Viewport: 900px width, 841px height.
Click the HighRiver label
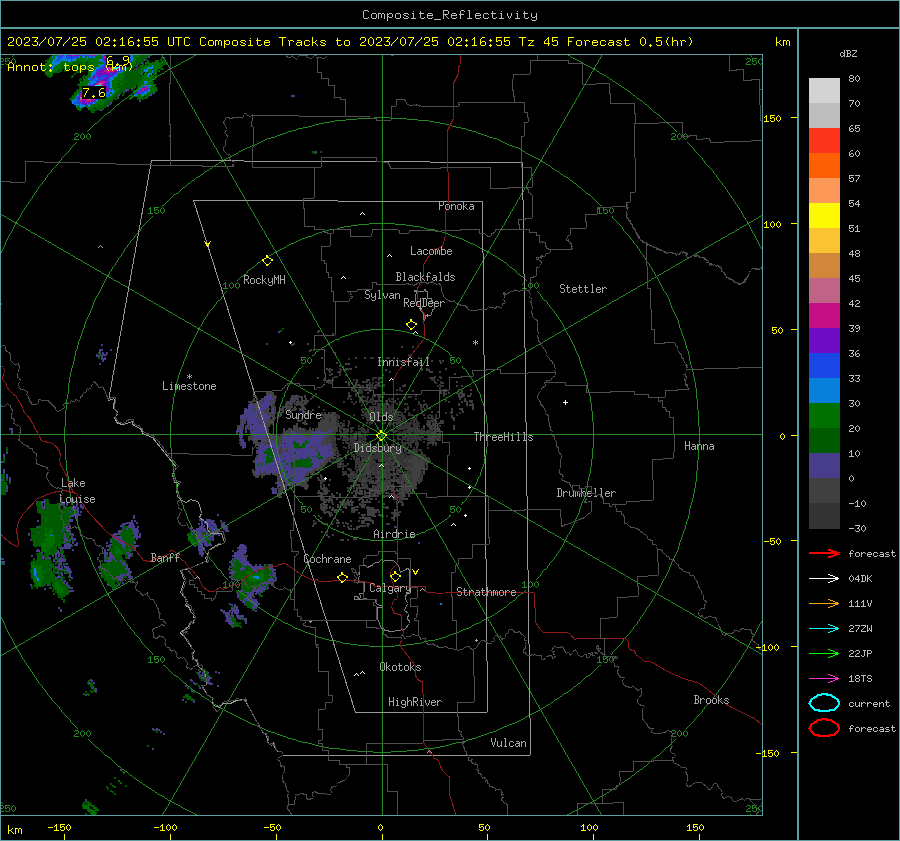415,702
